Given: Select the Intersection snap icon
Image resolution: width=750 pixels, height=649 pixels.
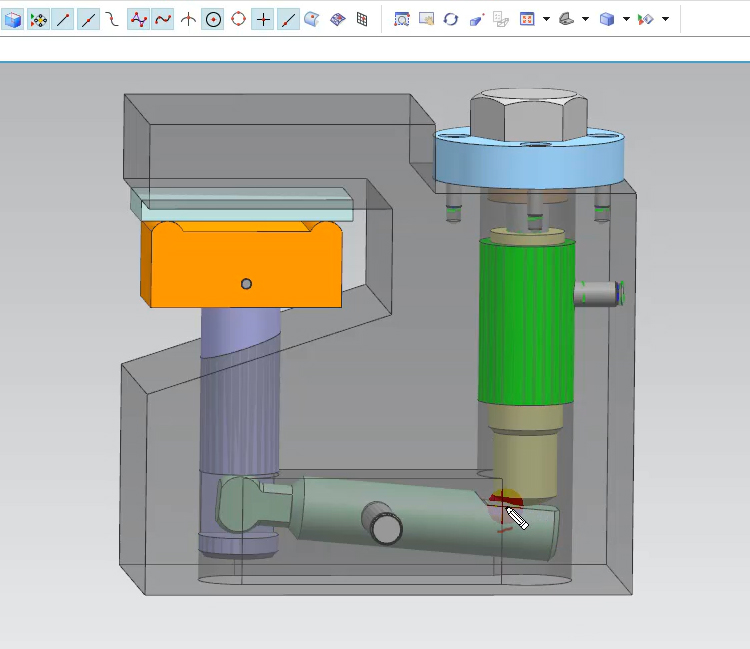Looking at the screenshot, I should pos(188,19).
